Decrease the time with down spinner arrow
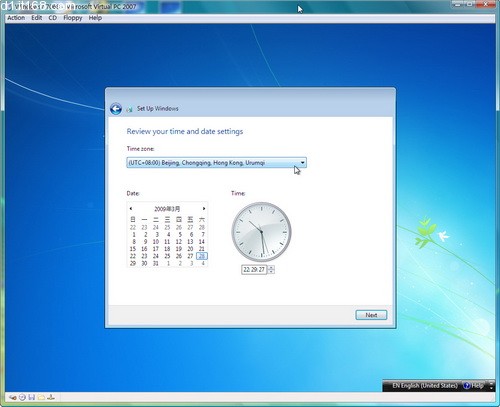The width and height of the screenshot is (500, 407). coord(271,271)
